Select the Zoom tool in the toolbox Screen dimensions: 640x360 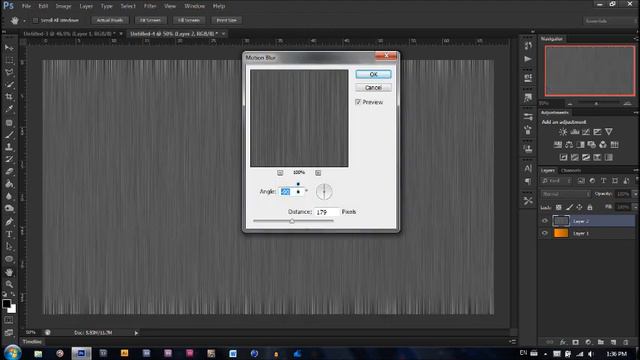coord(9,284)
